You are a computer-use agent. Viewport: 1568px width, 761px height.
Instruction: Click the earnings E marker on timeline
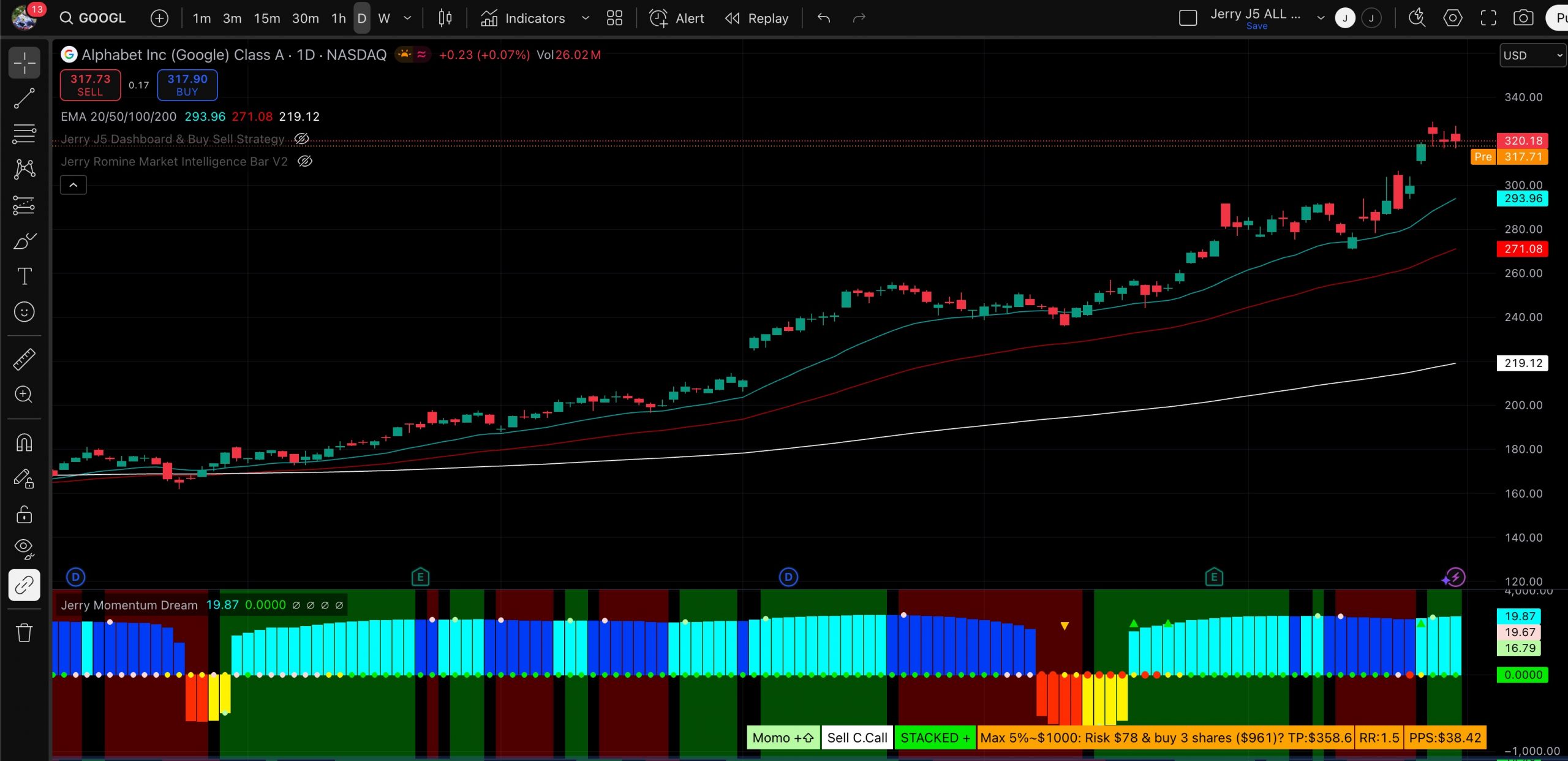tap(420, 577)
